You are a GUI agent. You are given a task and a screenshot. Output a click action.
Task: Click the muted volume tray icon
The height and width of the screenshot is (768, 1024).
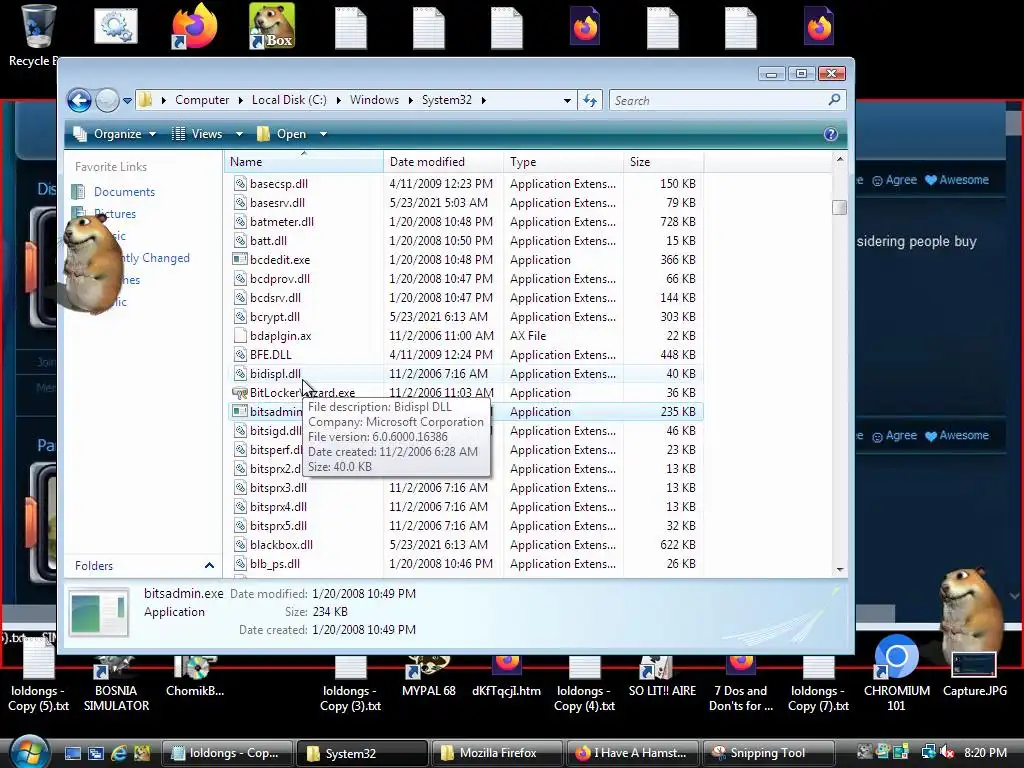tap(946, 753)
